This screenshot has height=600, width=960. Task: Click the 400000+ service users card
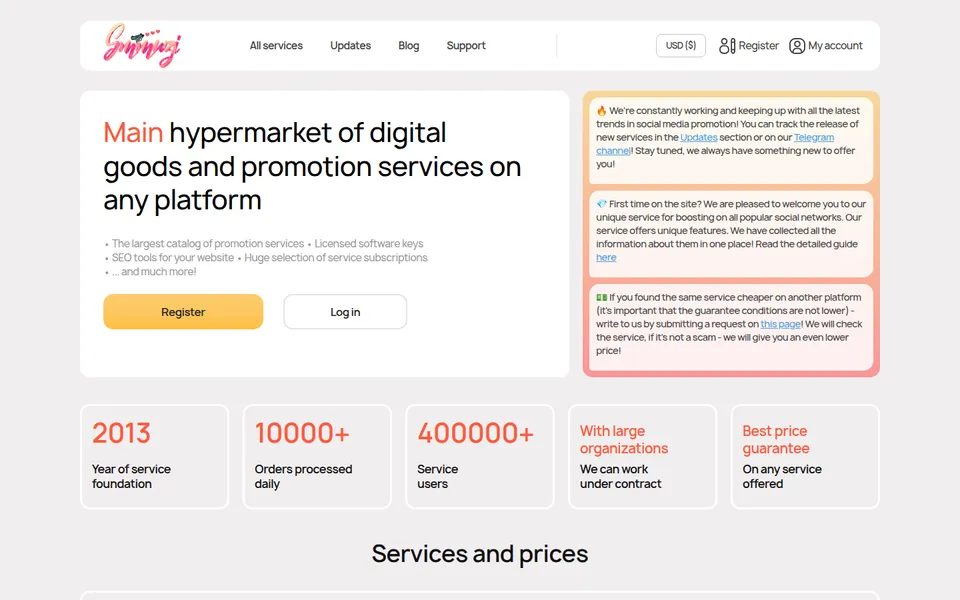point(480,456)
